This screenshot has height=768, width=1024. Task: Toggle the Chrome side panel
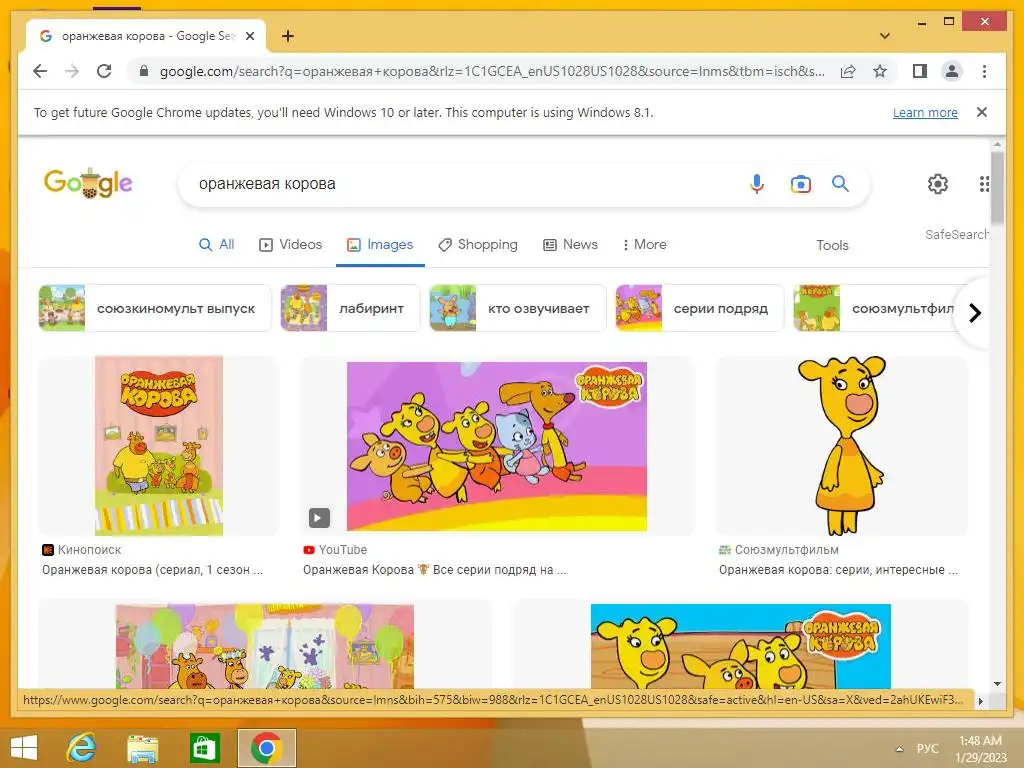point(920,71)
